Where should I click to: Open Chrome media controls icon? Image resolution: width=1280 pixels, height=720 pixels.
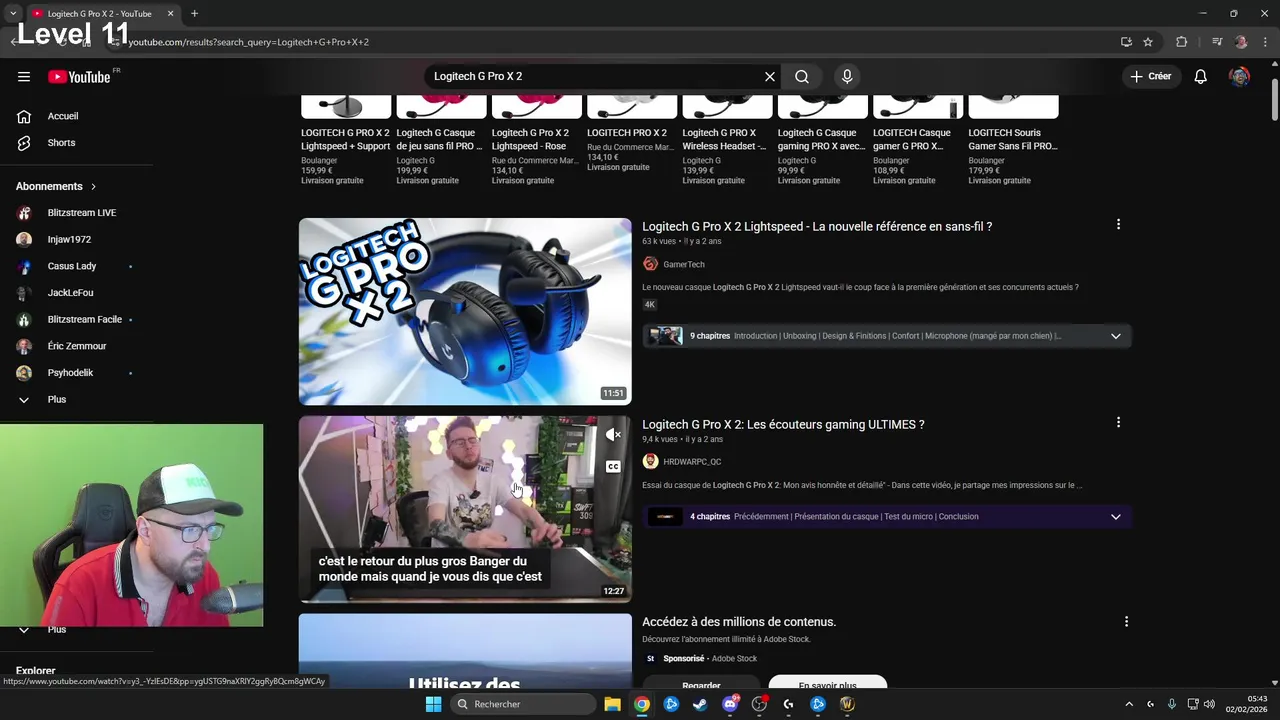click(1217, 42)
